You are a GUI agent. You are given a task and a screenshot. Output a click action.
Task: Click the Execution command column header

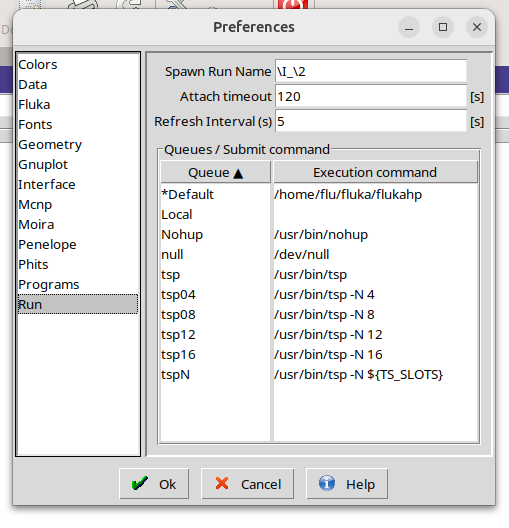pos(375,172)
